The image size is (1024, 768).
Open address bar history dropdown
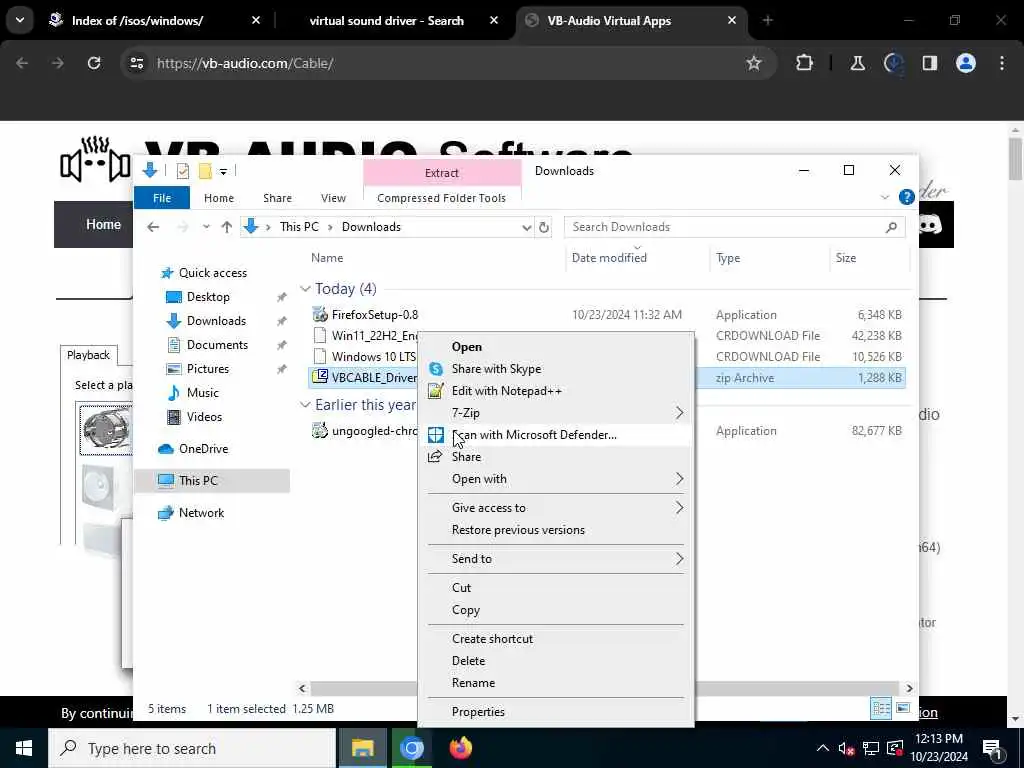tap(526, 227)
